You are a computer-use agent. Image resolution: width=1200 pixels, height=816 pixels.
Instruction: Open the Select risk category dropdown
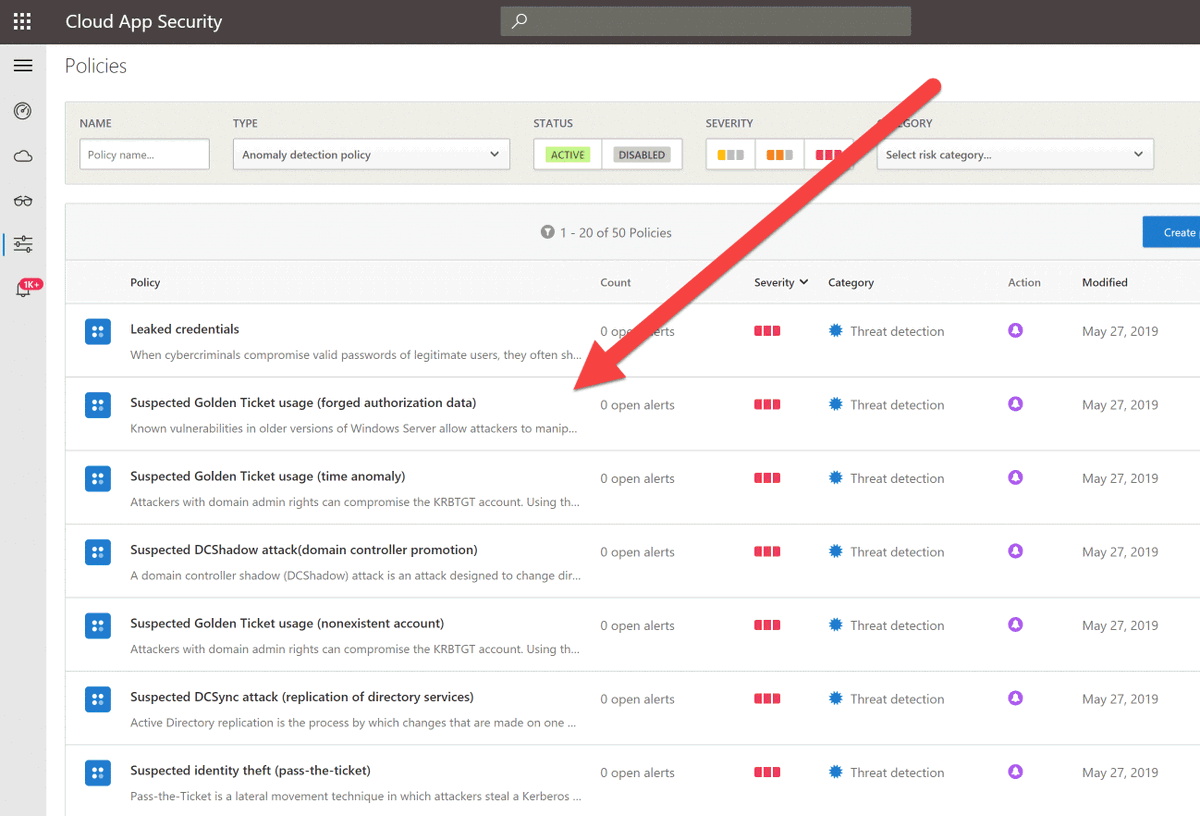(1015, 154)
